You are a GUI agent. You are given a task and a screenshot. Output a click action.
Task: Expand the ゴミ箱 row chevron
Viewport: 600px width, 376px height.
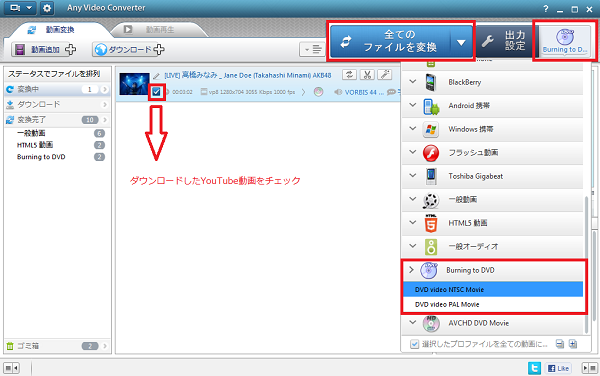click(104, 346)
